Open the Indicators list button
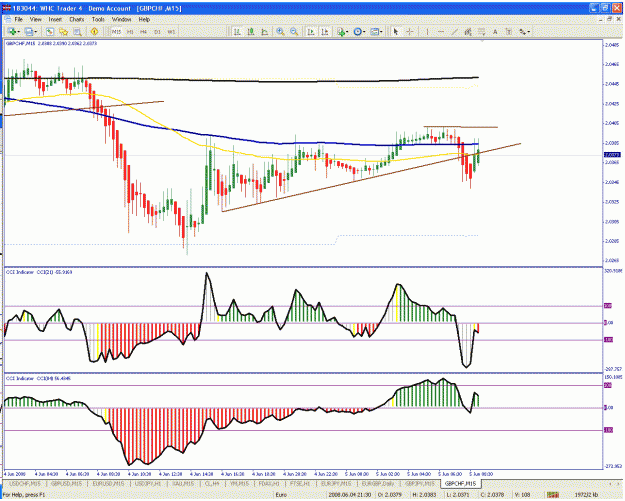Screen dimensions: 625x501 (x=341, y=31)
